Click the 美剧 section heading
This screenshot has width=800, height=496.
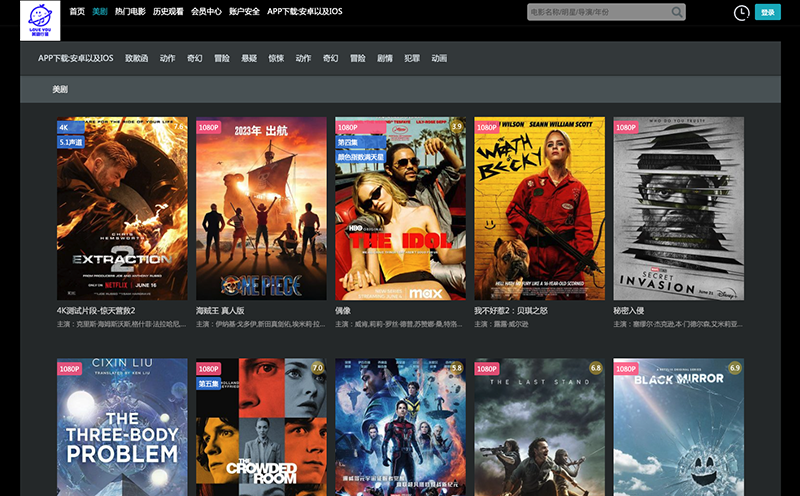(x=60, y=89)
